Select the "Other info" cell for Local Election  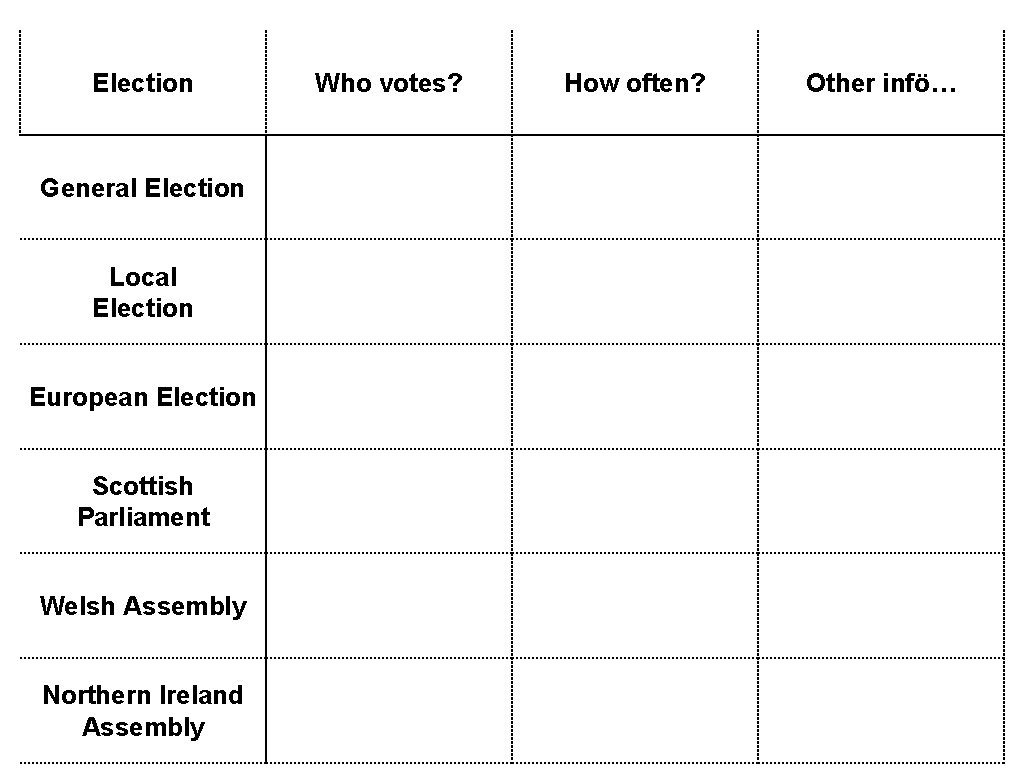tap(881, 292)
